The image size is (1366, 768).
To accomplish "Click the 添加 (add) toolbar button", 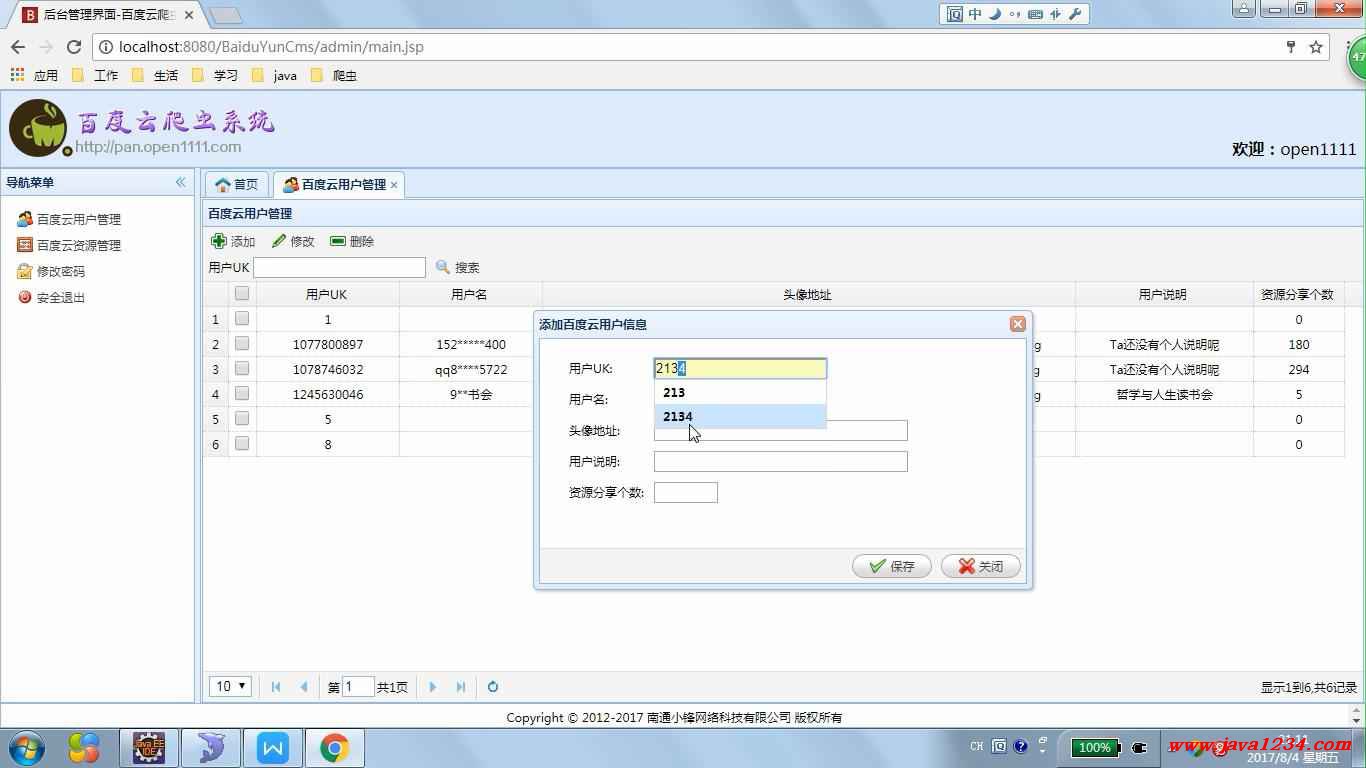I will click(x=233, y=241).
